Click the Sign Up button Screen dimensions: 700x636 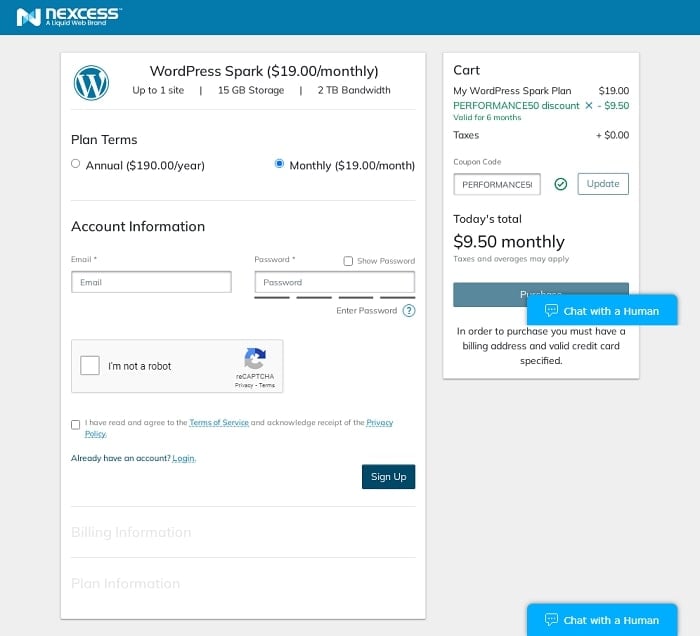[388, 477]
